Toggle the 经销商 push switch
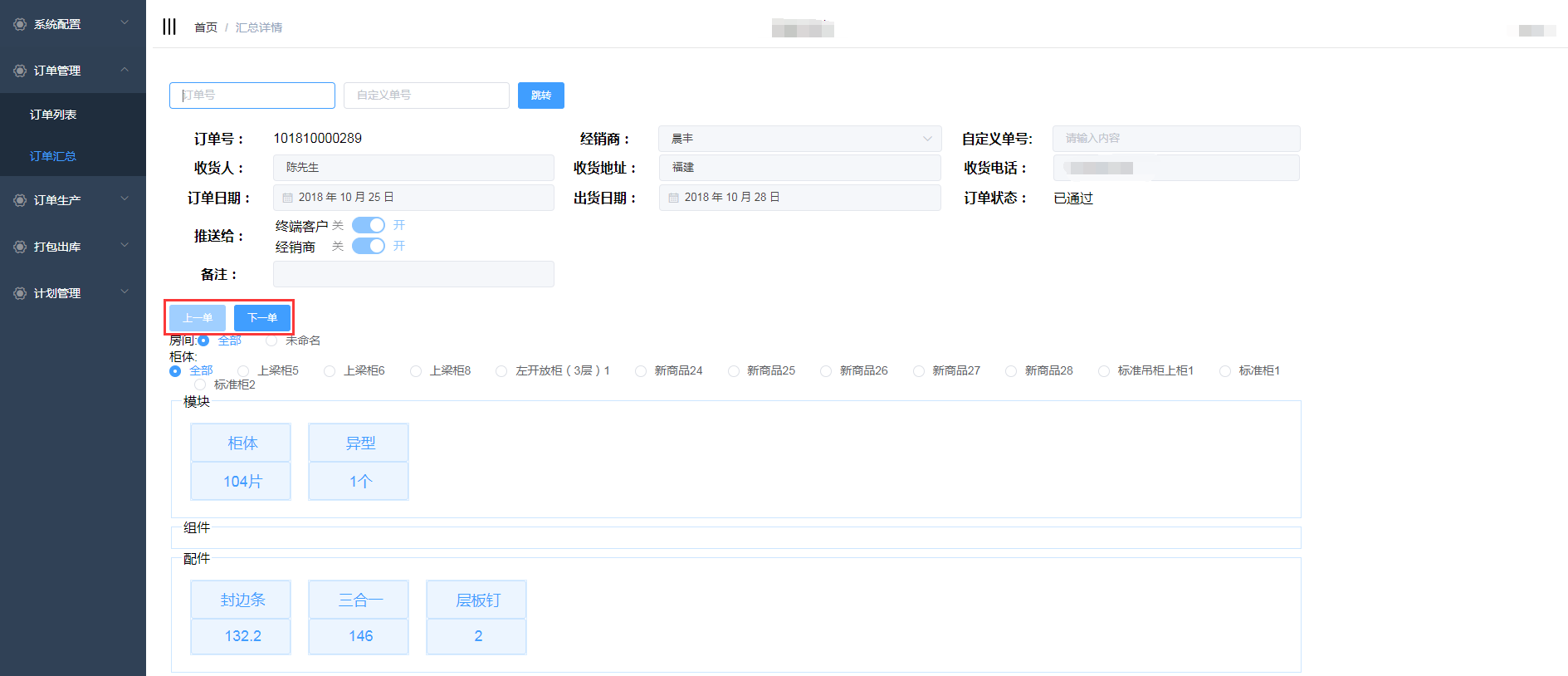The height and width of the screenshot is (676, 1568). tap(368, 246)
